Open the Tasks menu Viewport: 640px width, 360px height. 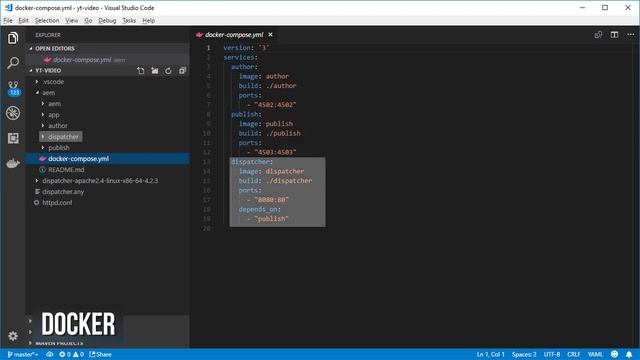[x=129, y=20]
